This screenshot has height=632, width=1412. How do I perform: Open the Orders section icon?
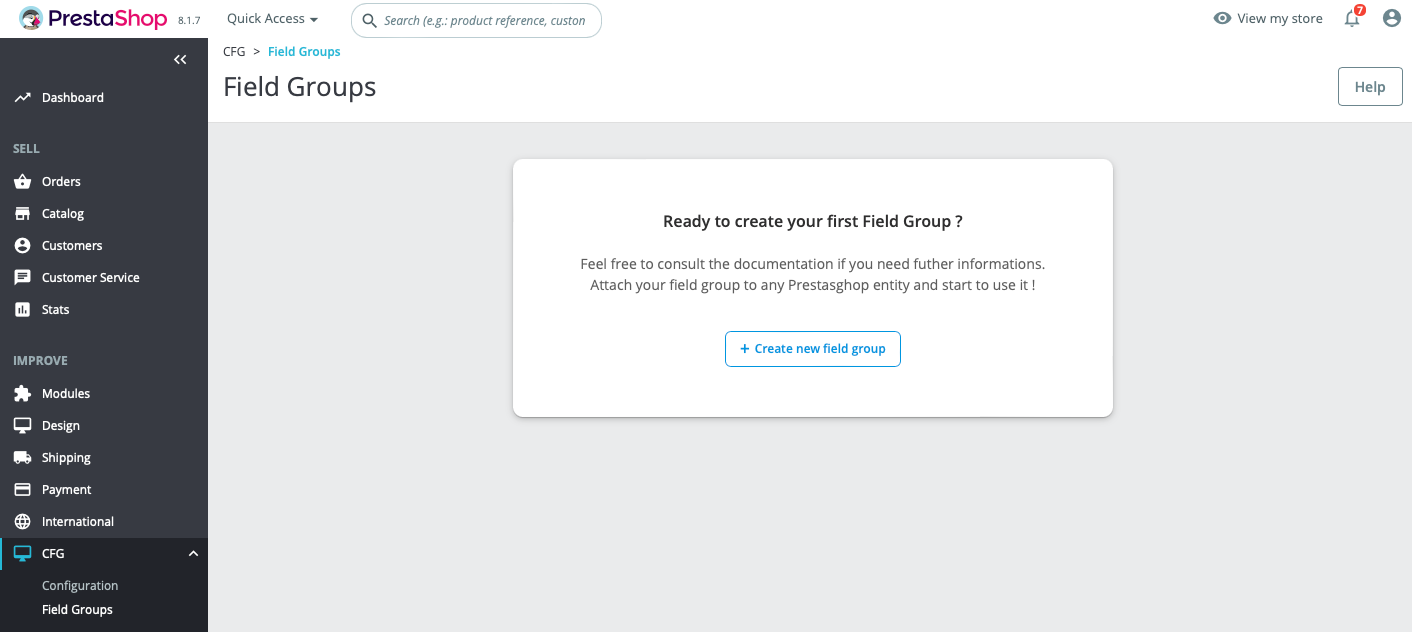coord(22,181)
